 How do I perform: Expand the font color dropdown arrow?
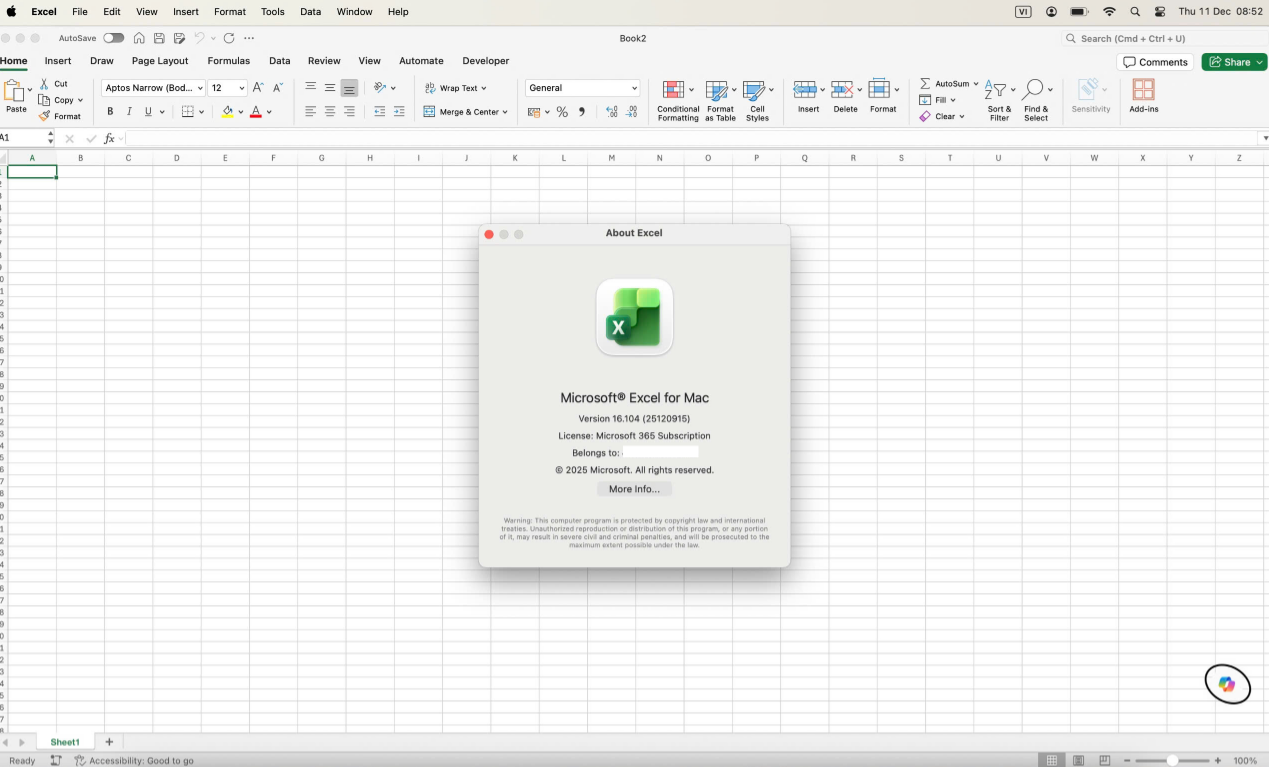coord(269,112)
